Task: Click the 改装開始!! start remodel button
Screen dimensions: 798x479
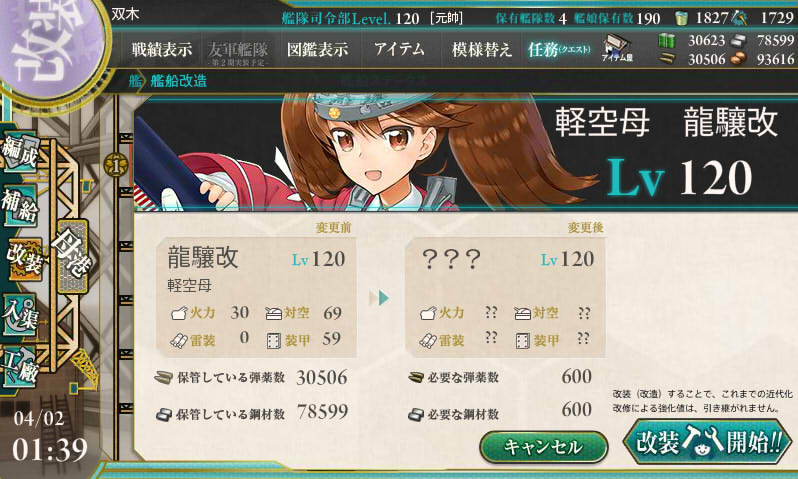Action: pyautogui.click(x=707, y=441)
